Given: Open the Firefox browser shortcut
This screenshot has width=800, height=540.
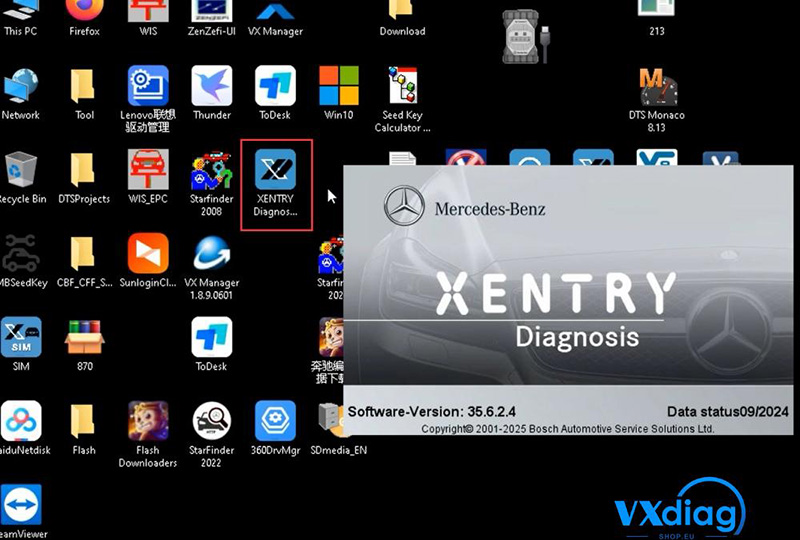Looking at the screenshot, I should 85,18.
